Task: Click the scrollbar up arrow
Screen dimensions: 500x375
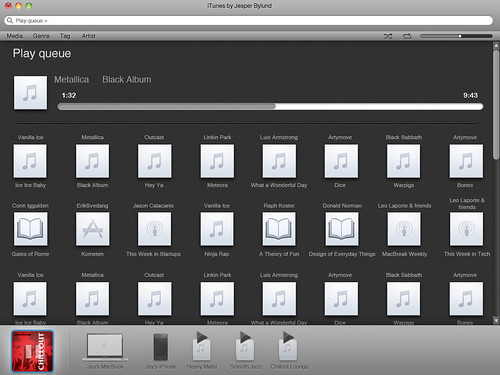Action: click(496, 45)
